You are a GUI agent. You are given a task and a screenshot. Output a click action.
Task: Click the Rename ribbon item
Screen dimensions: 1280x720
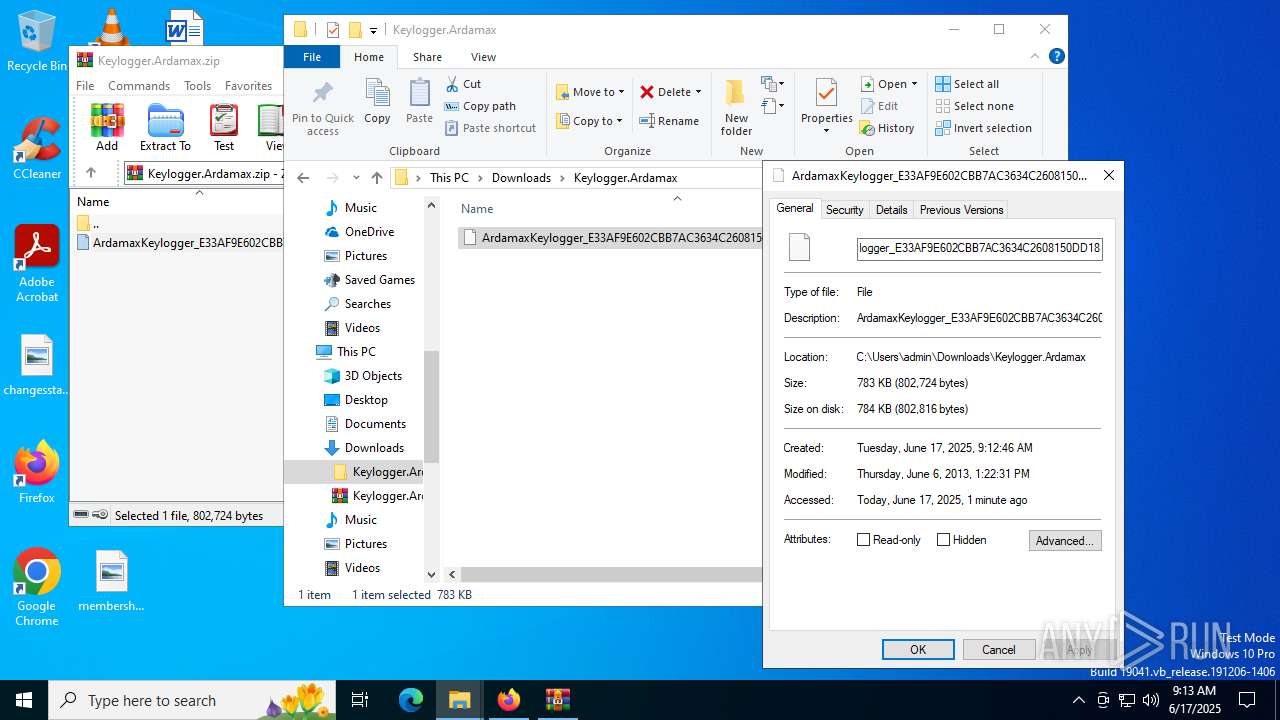669,121
